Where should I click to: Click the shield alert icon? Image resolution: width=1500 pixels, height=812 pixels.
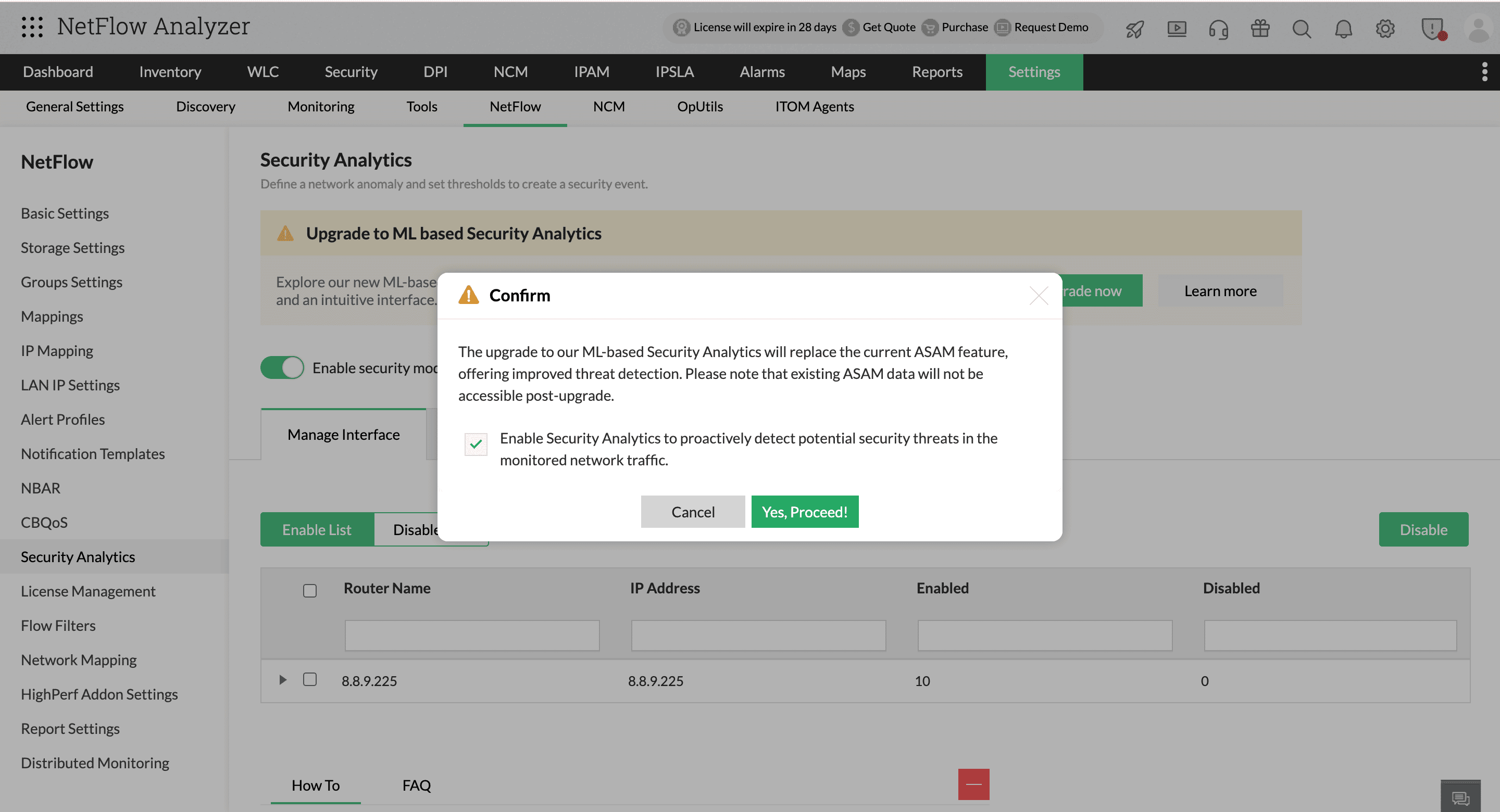click(x=1432, y=29)
